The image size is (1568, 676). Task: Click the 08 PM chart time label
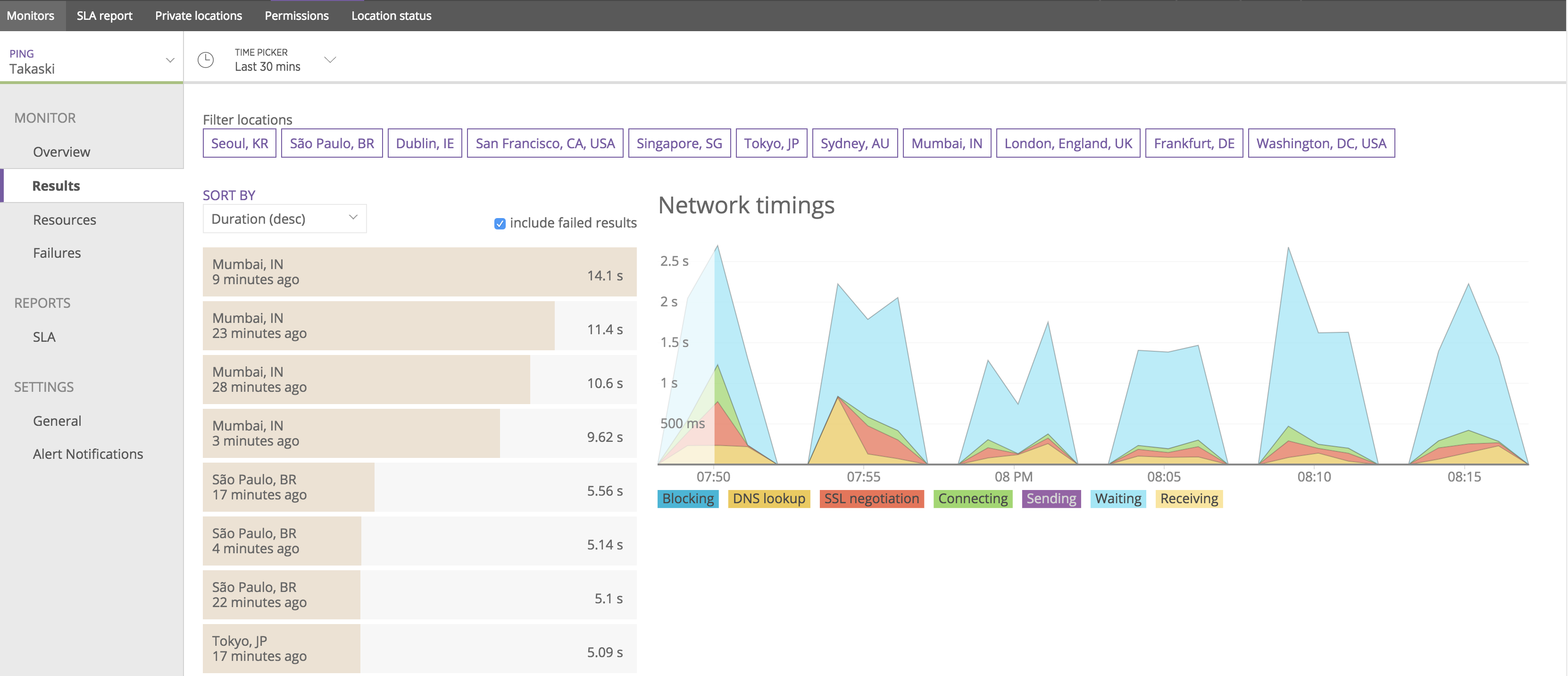[1013, 477]
